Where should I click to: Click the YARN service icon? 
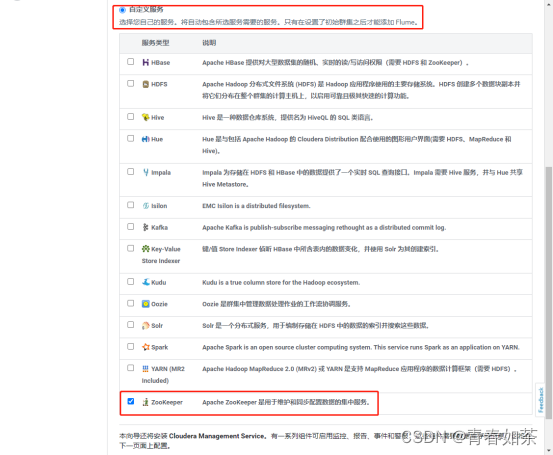[x=145, y=369]
